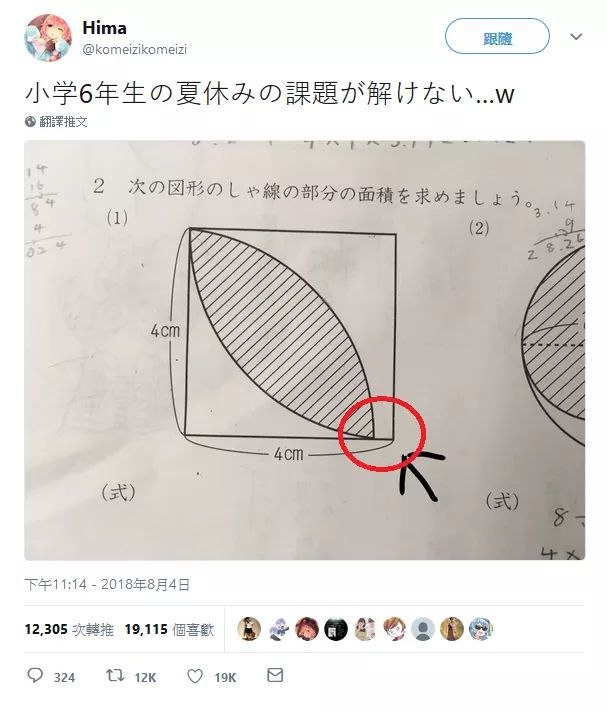
Task: Open Hima's profile avatar
Action: (48, 37)
